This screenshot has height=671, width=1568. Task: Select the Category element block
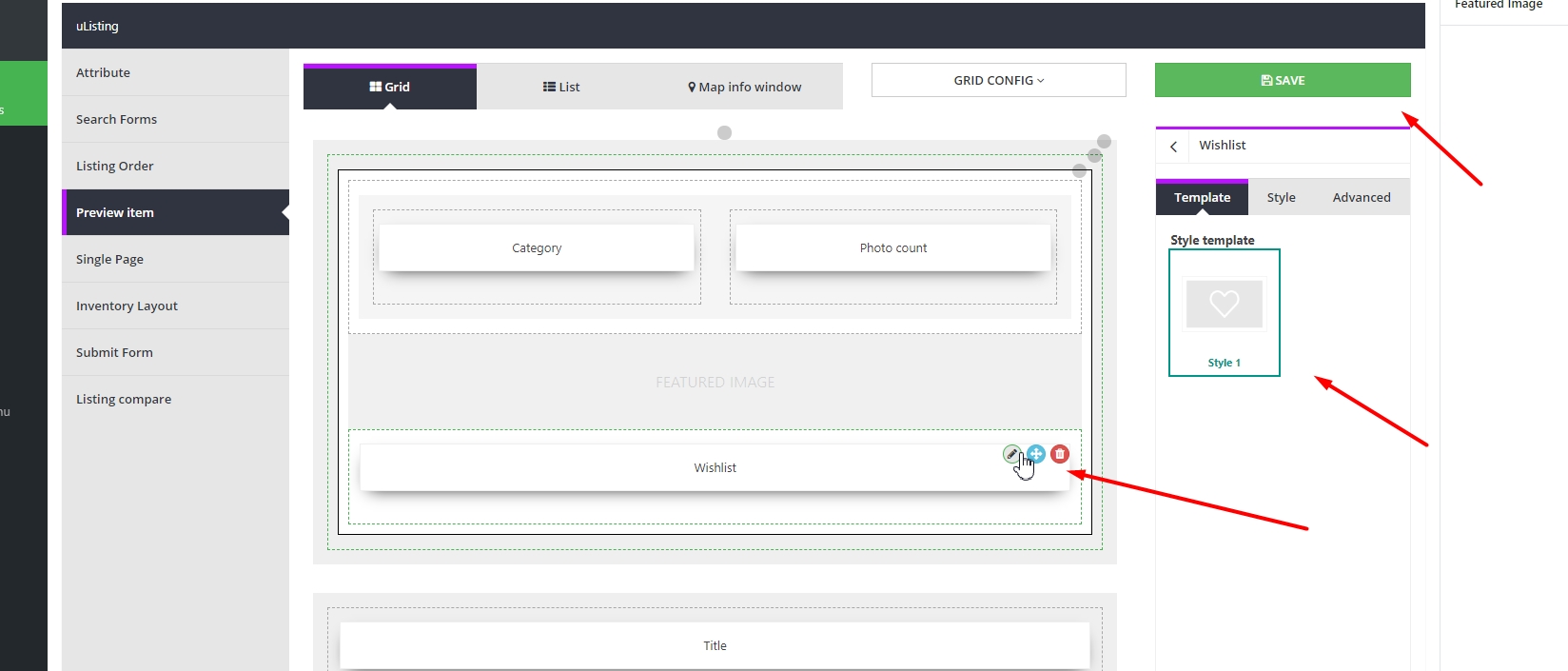(x=537, y=248)
